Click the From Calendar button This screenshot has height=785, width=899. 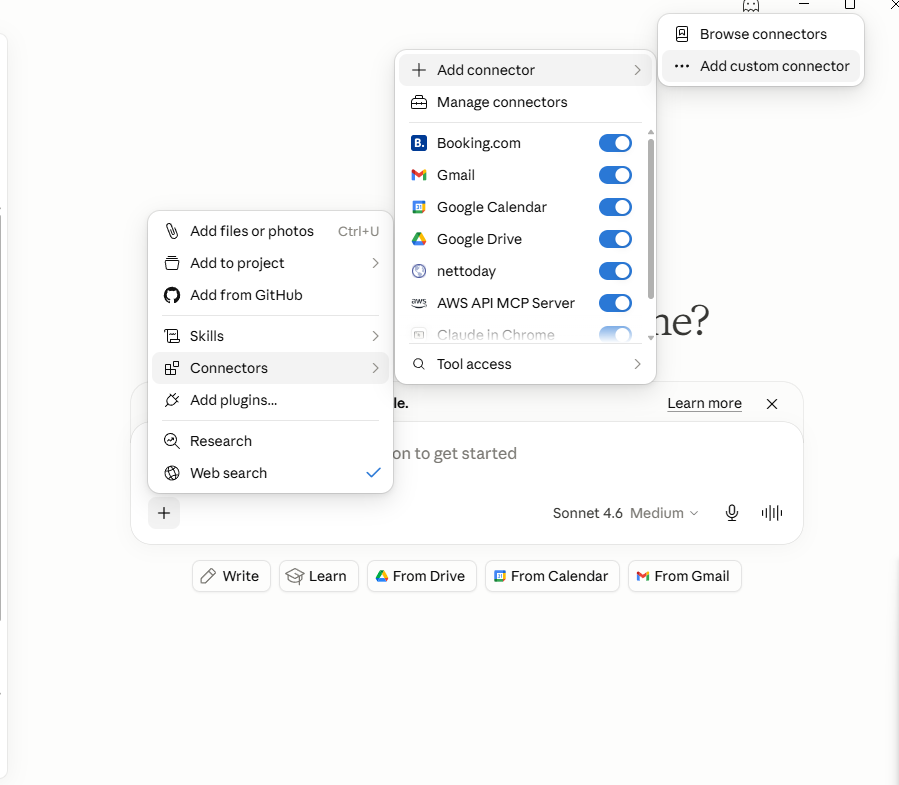click(x=552, y=576)
